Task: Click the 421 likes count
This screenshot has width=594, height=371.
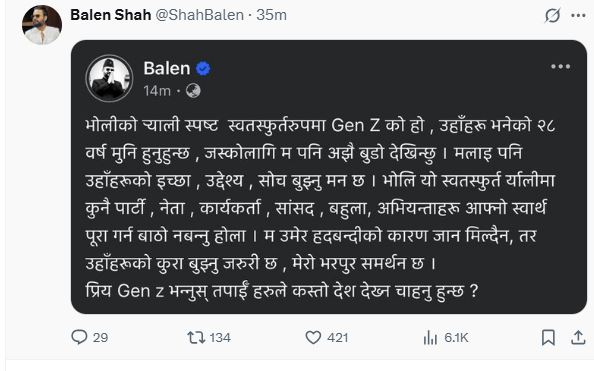Action: (x=338, y=338)
